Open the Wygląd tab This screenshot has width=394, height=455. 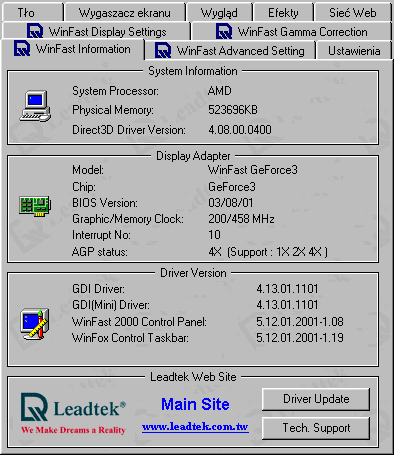click(x=219, y=12)
